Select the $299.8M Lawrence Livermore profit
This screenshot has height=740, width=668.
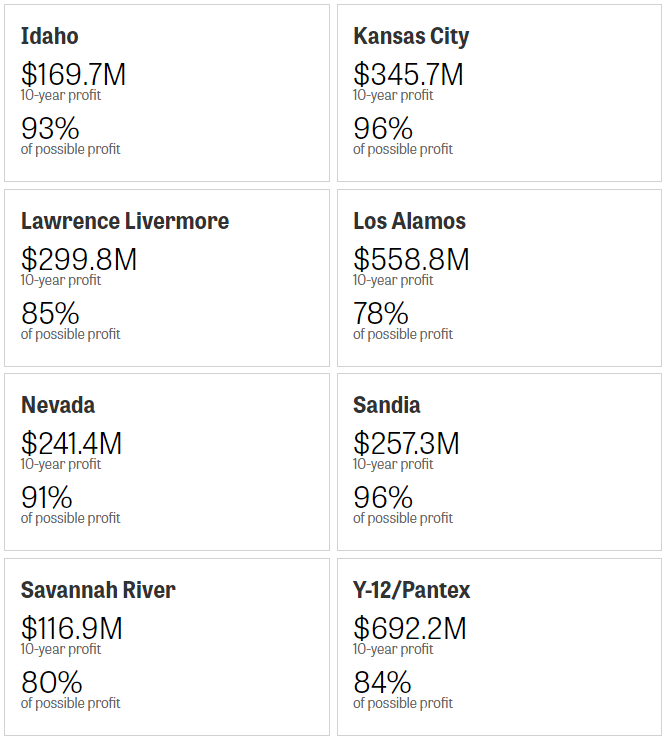pos(78,259)
